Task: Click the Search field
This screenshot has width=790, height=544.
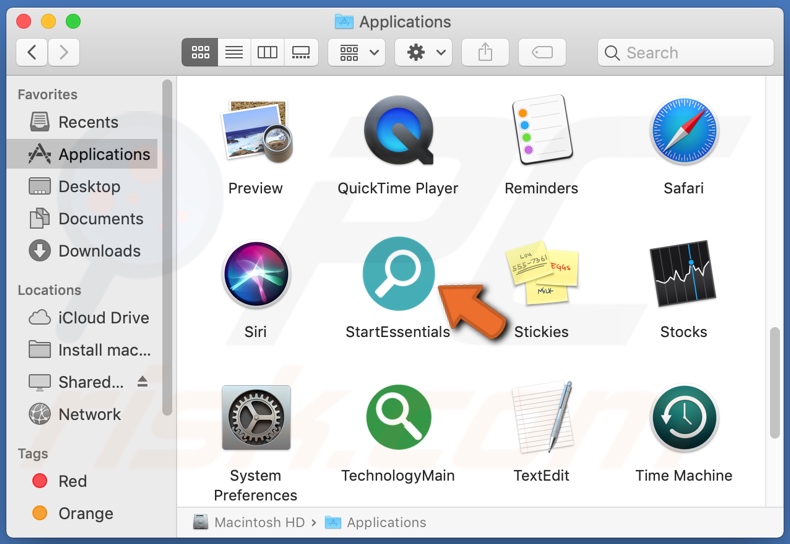Action: point(686,52)
